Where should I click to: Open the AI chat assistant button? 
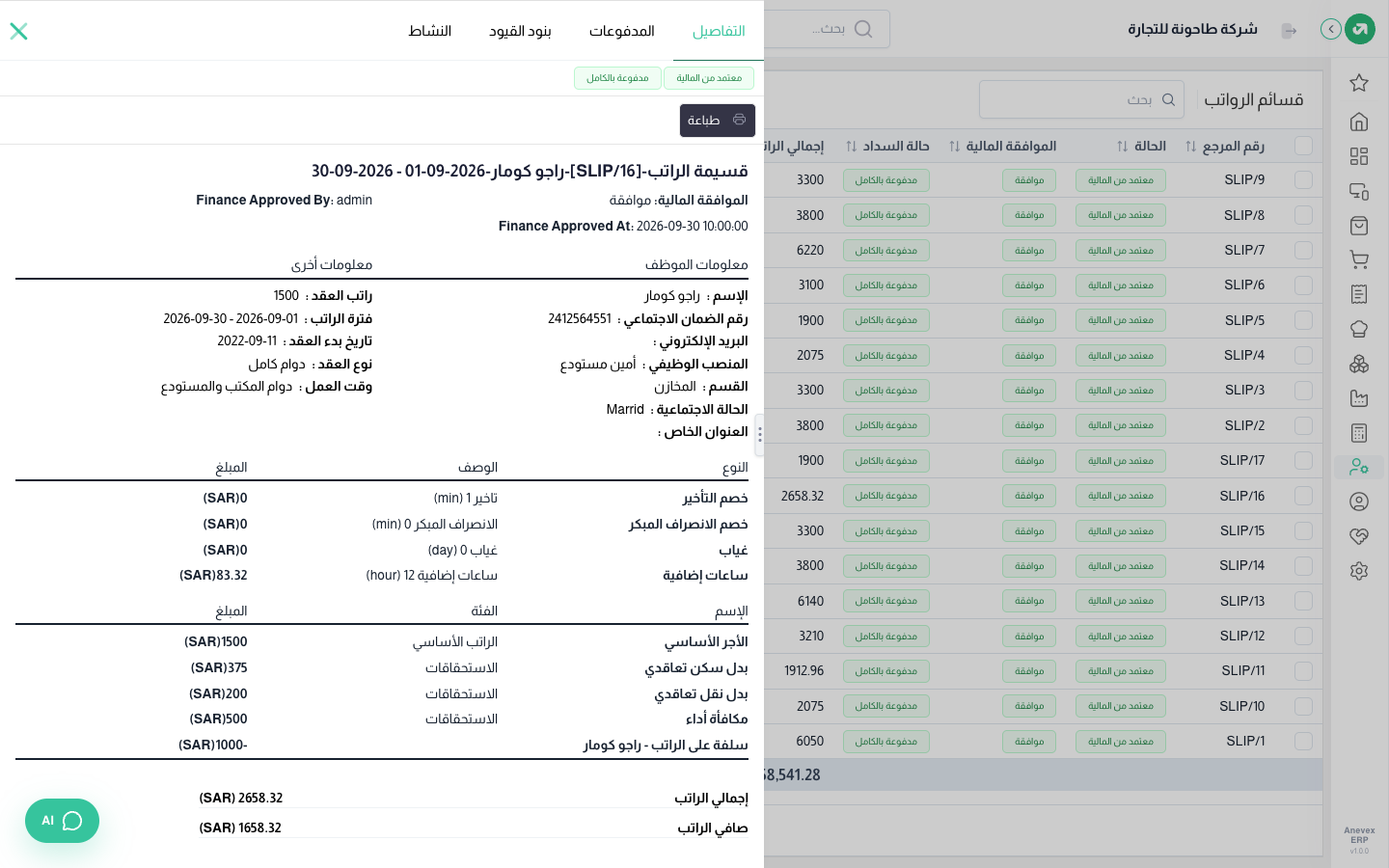[x=62, y=821]
